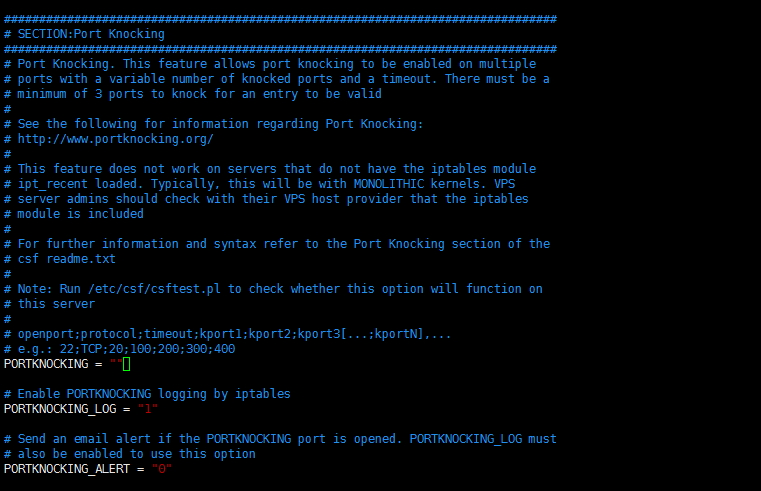Click the top row of hash characters
Image resolution: width=761 pixels, height=491 pixels.
[280, 19]
